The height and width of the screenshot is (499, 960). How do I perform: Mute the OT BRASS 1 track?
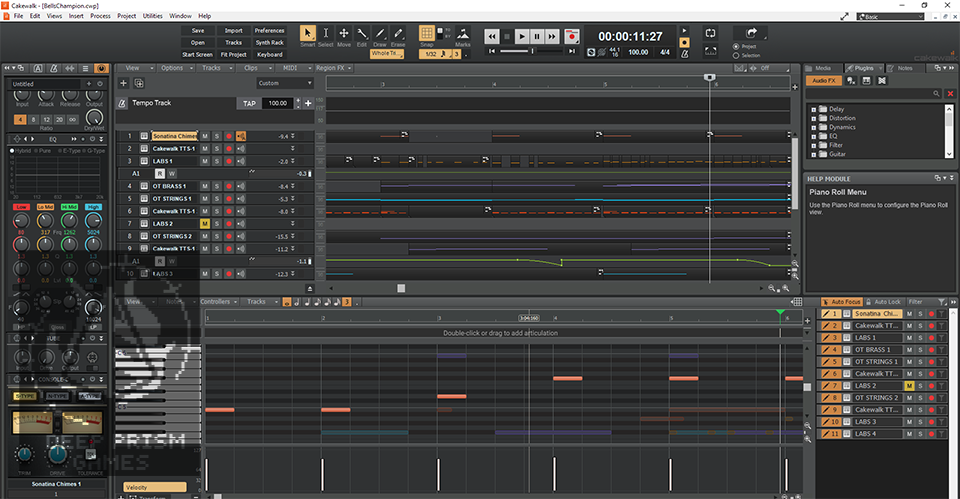(205, 186)
